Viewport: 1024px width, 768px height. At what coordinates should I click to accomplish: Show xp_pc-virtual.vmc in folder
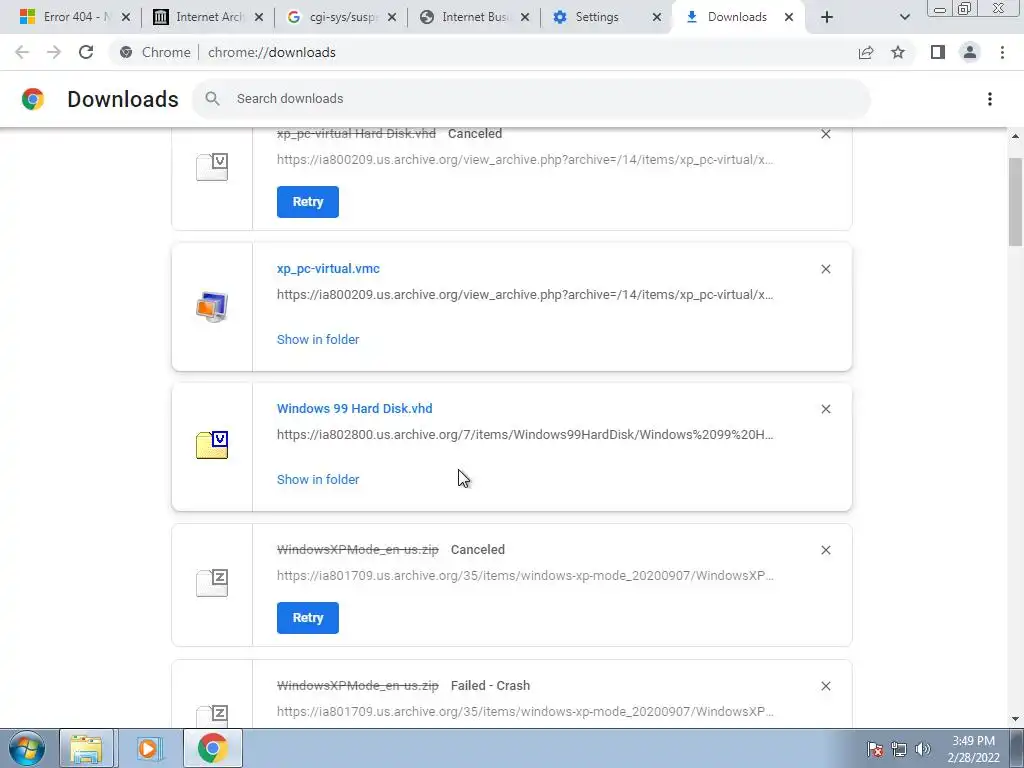tap(318, 340)
